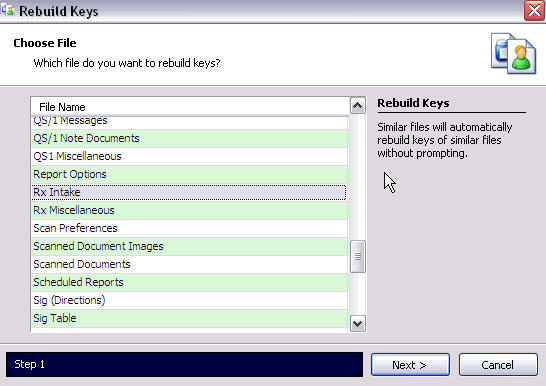The width and height of the screenshot is (546, 386).
Task: Click the database user file icon
Action: point(513,53)
